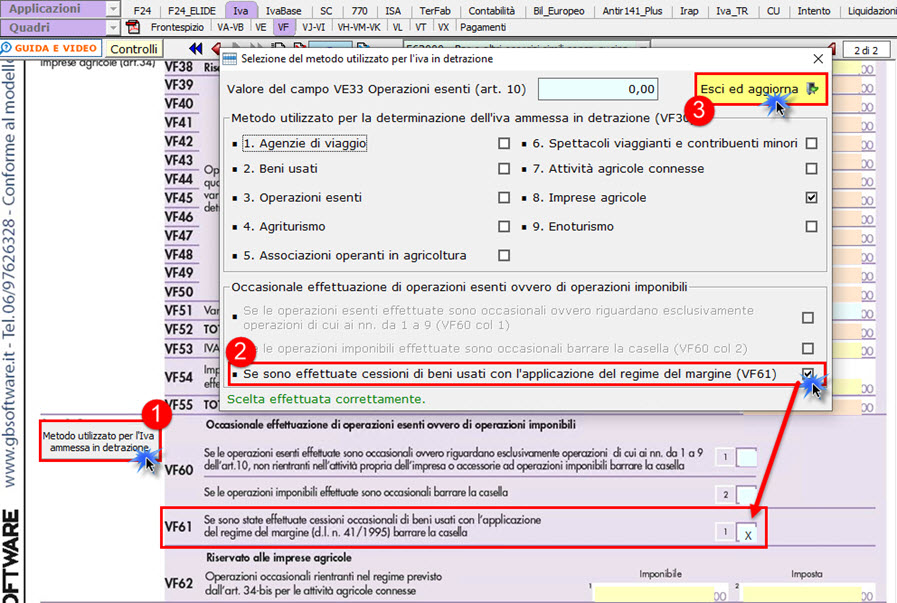Switch to the 770 tab
Viewport: 897px width, 603px height.
tap(359, 11)
